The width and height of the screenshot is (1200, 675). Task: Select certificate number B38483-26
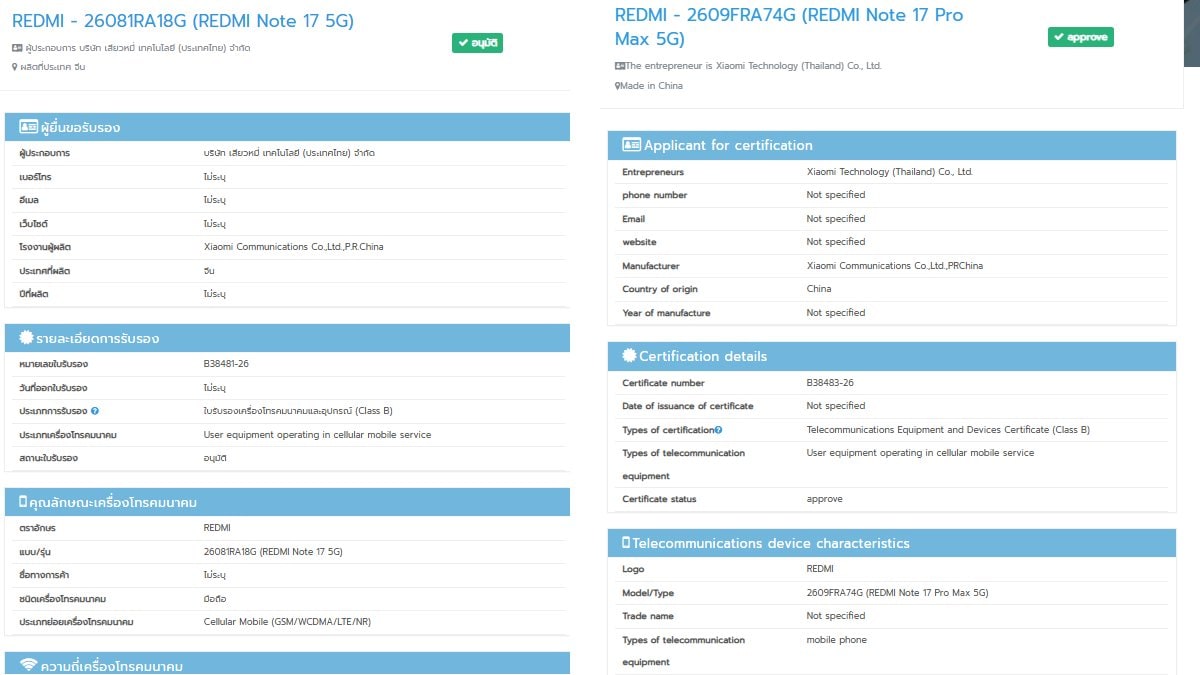(x=830, y=383)
